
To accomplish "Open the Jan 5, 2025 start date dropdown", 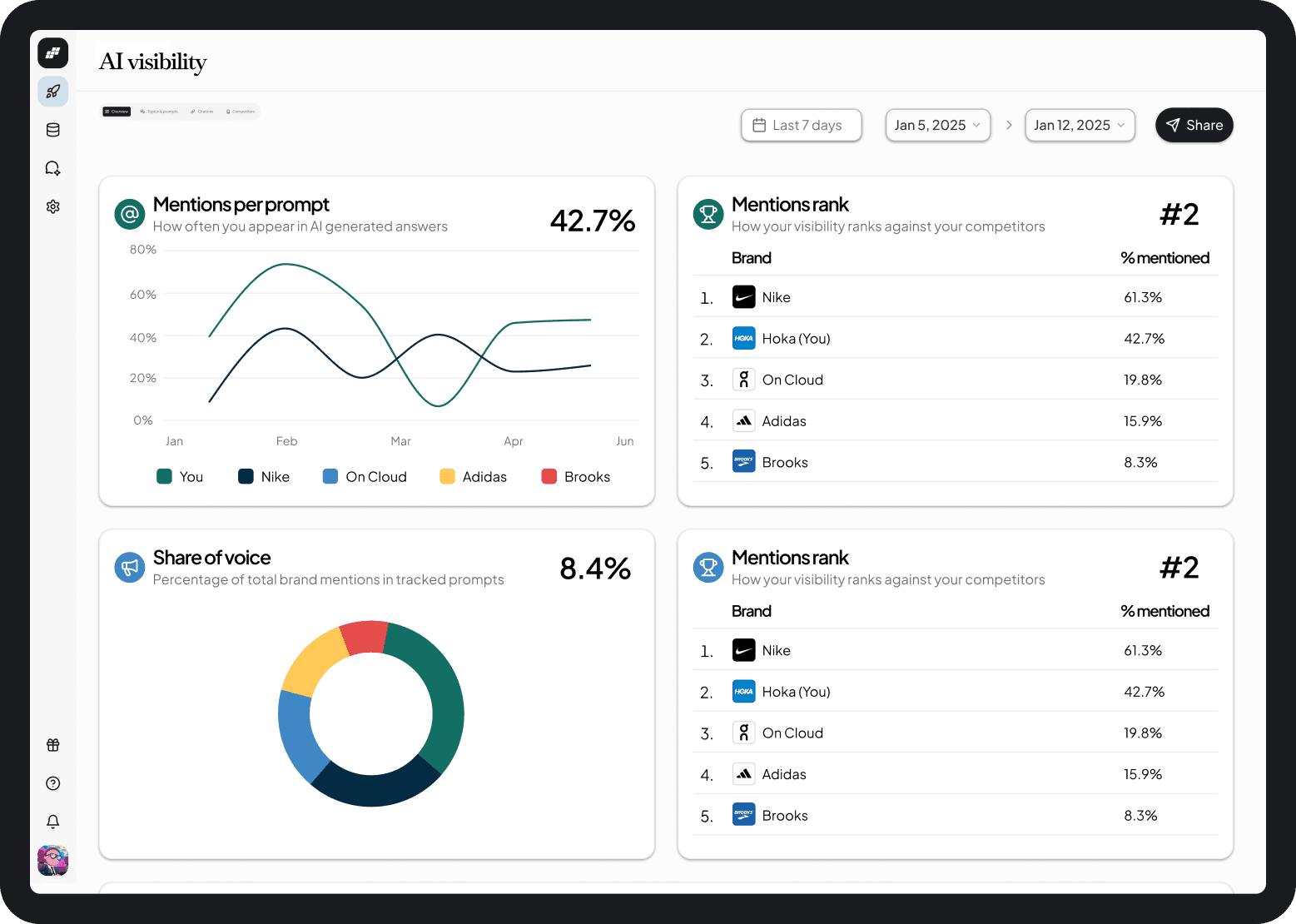I will click(x=938, y=125).
